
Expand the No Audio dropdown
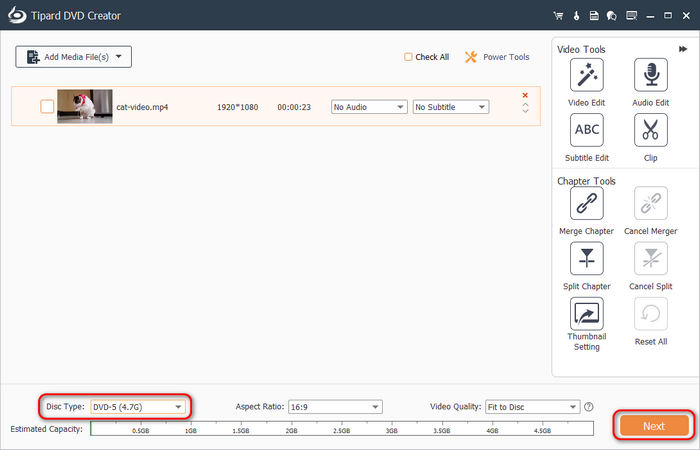click(x=369, y=107)
